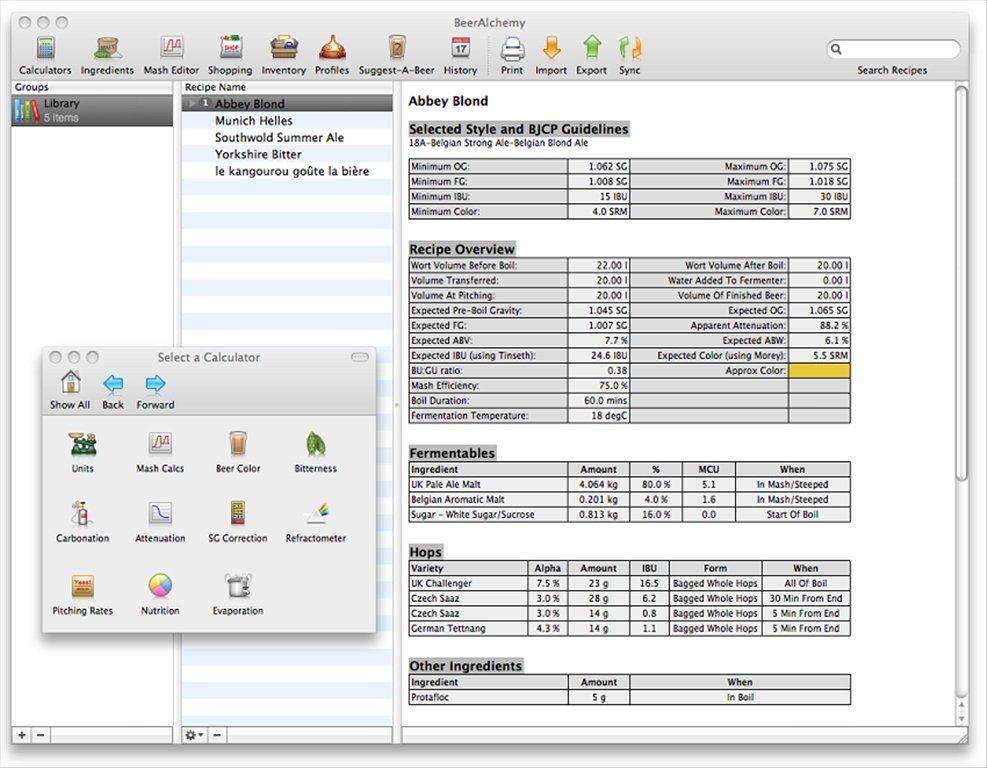This screenshot has width=987, height=768.
Task: Expand the Abbey Blond recipe disclosure triangle
Action: click(x=192, y=103)
